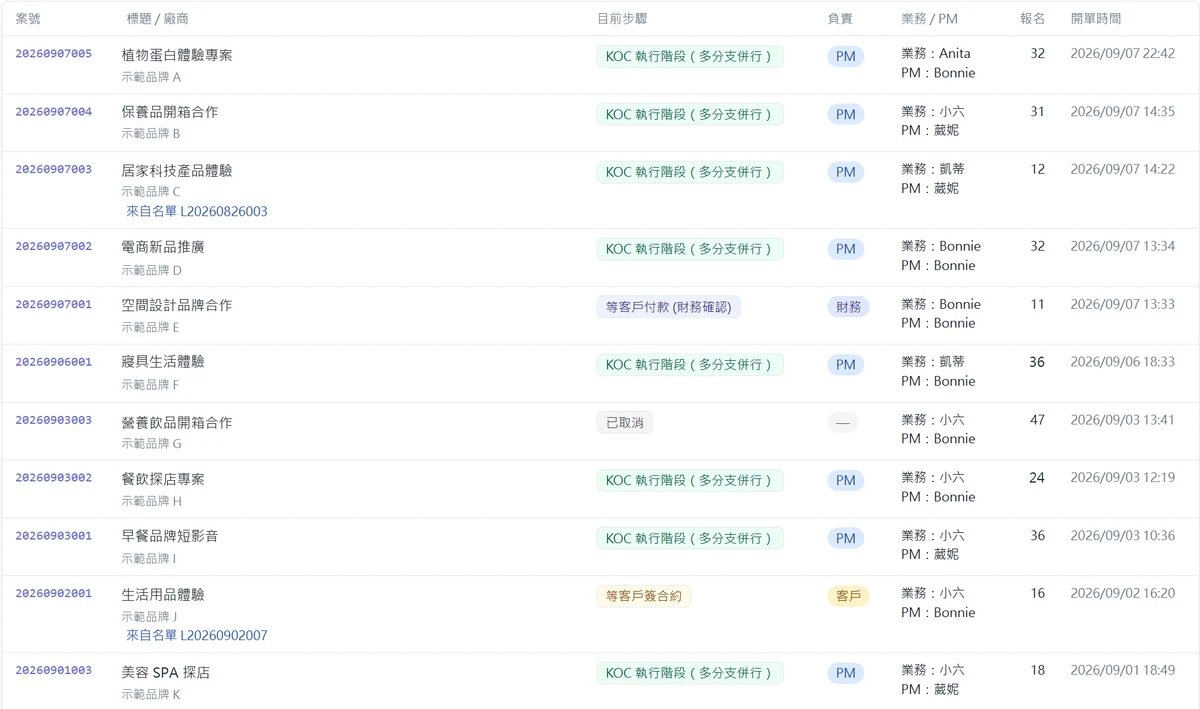Viewport: 1200px width, 709px height.
Task: Open case number 20260906001
Action: (x=53, y=362)
